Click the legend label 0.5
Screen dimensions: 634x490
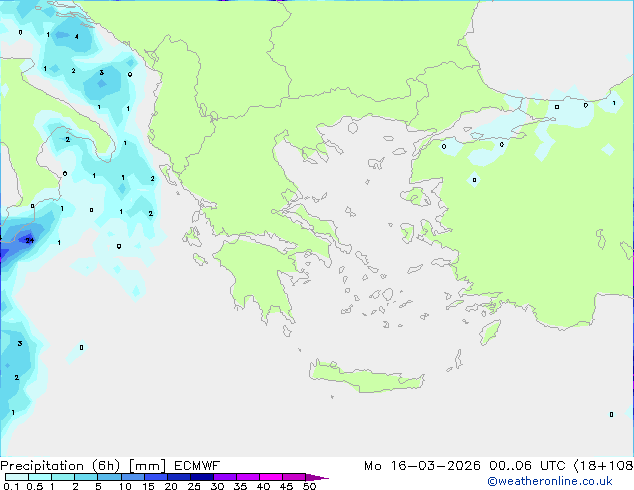point(35,486)
